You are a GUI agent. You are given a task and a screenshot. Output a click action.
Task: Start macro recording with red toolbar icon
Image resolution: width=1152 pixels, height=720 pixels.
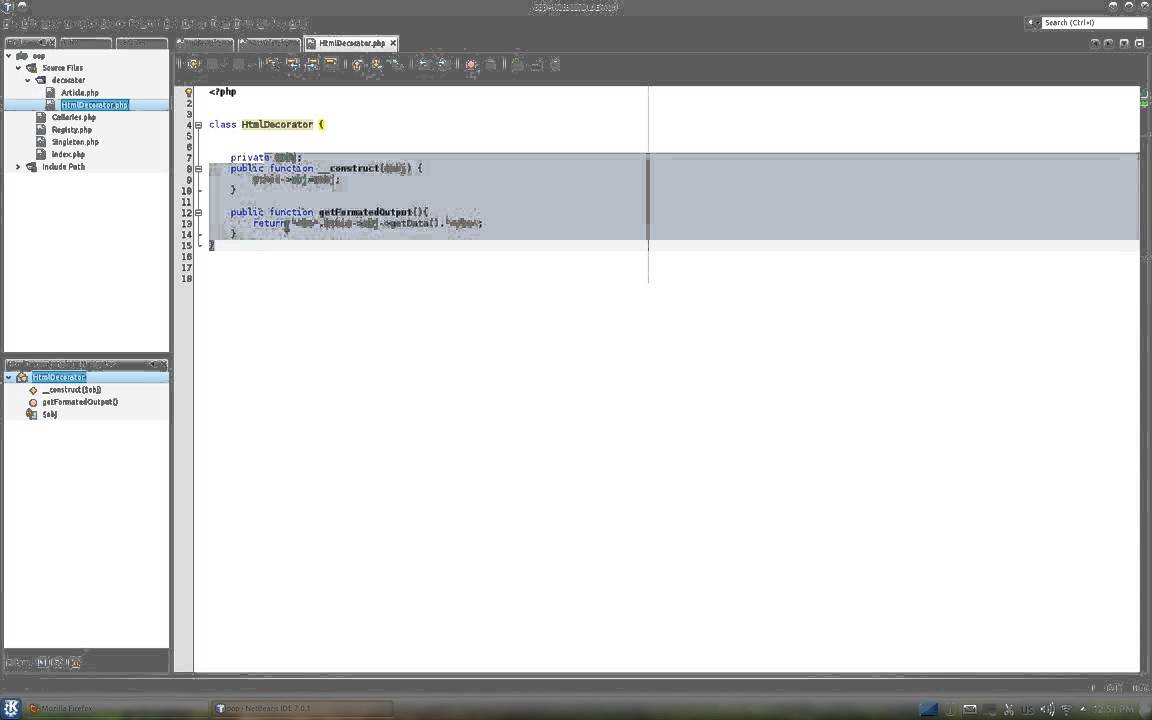(472, 65)
